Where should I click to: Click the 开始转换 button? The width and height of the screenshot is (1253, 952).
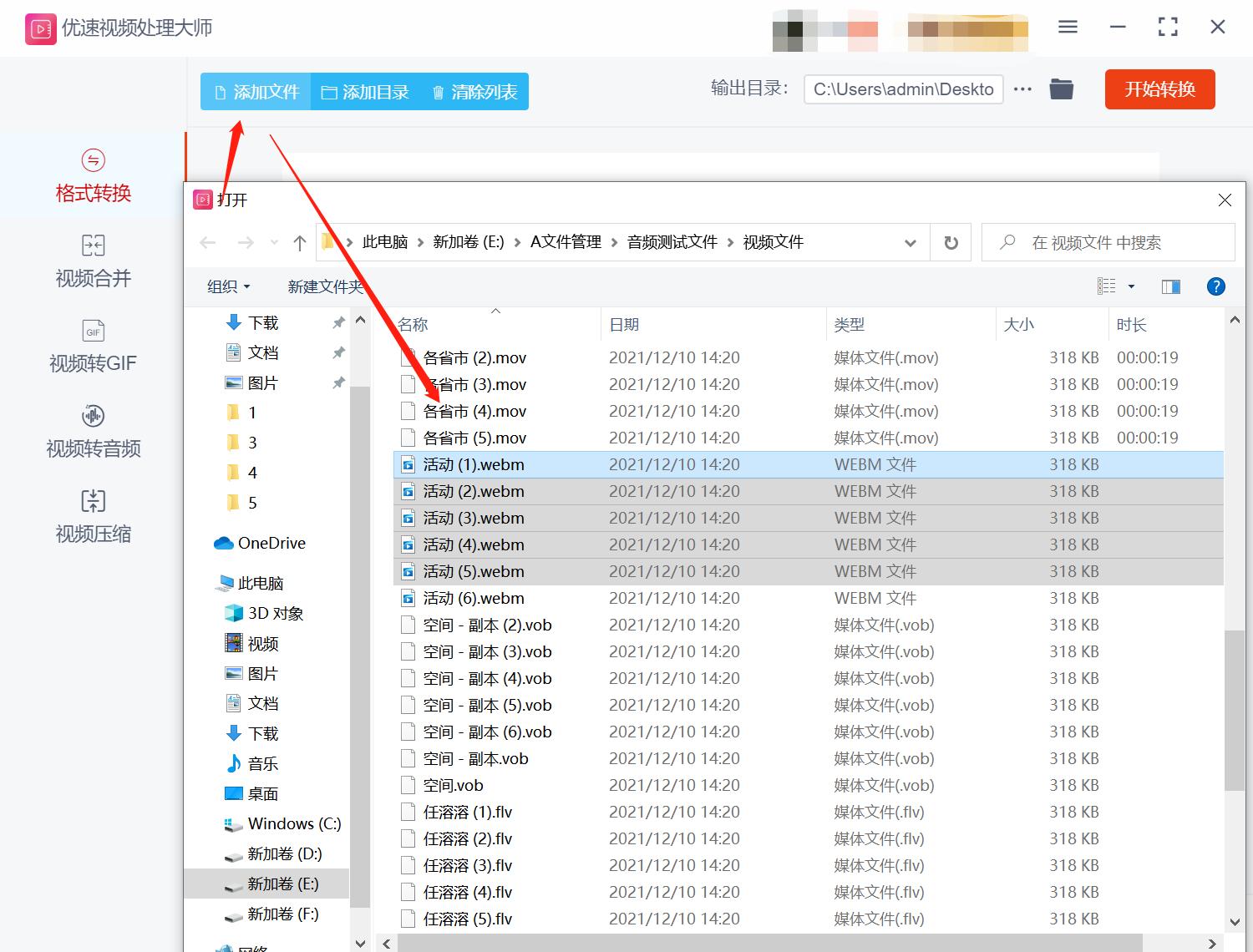pyautogui.click(x=1159, y=89)
